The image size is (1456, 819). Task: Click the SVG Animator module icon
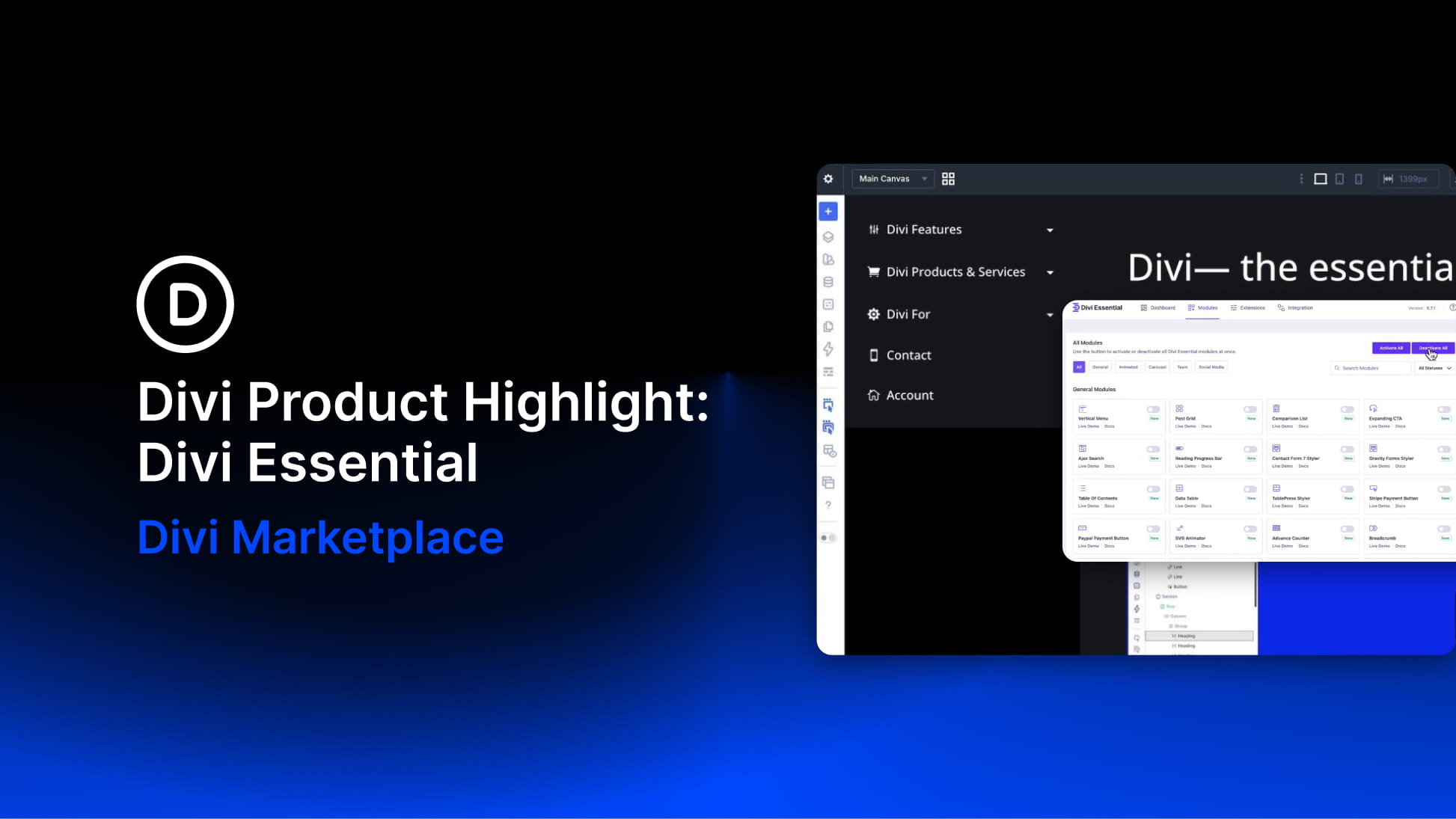pos(1179,528)
